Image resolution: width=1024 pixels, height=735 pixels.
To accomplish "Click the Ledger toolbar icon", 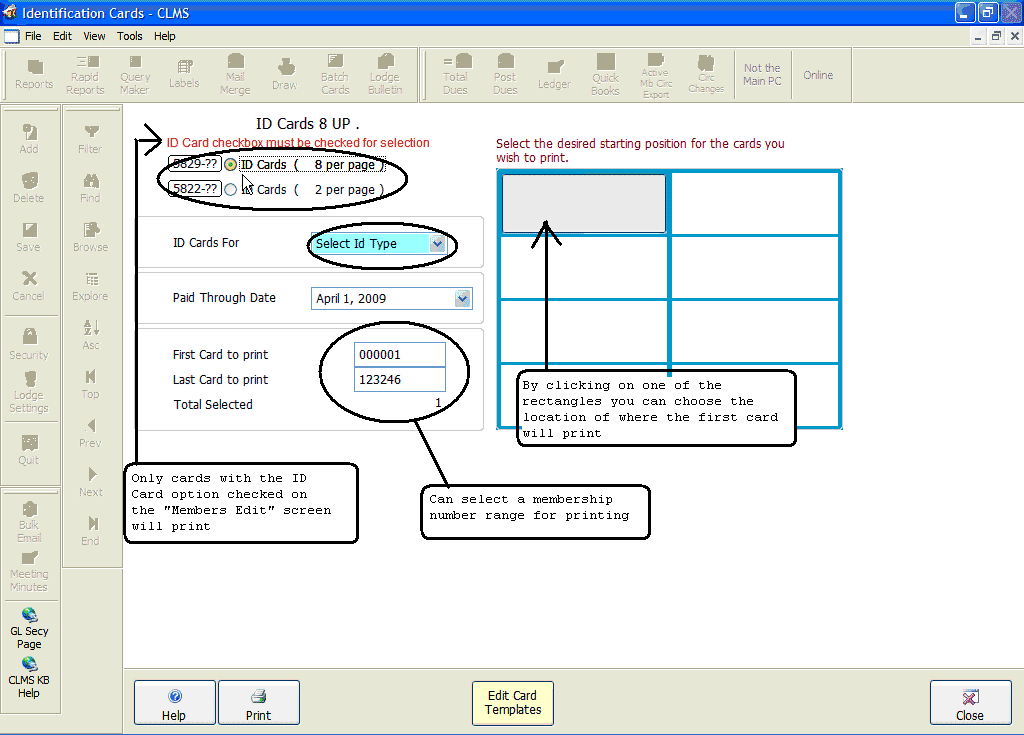I will click(x=554, y=75).
